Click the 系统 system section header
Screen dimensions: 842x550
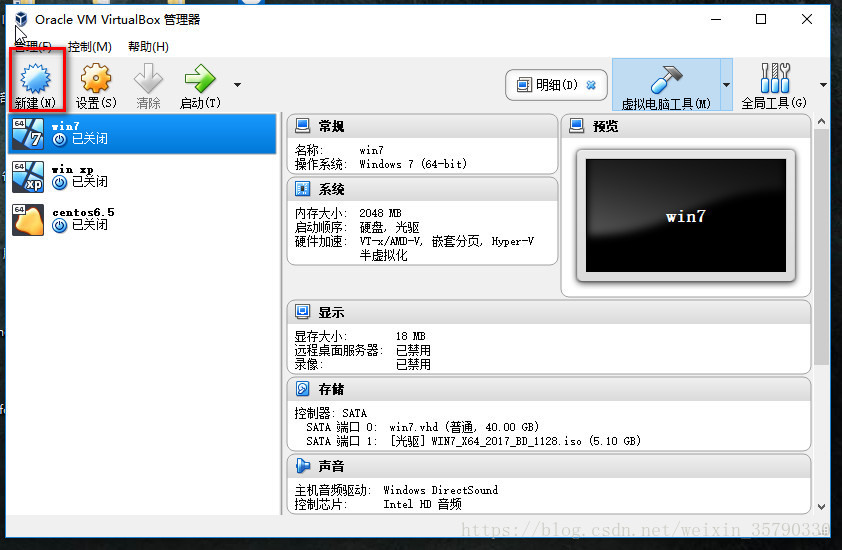tap(423, 189)
